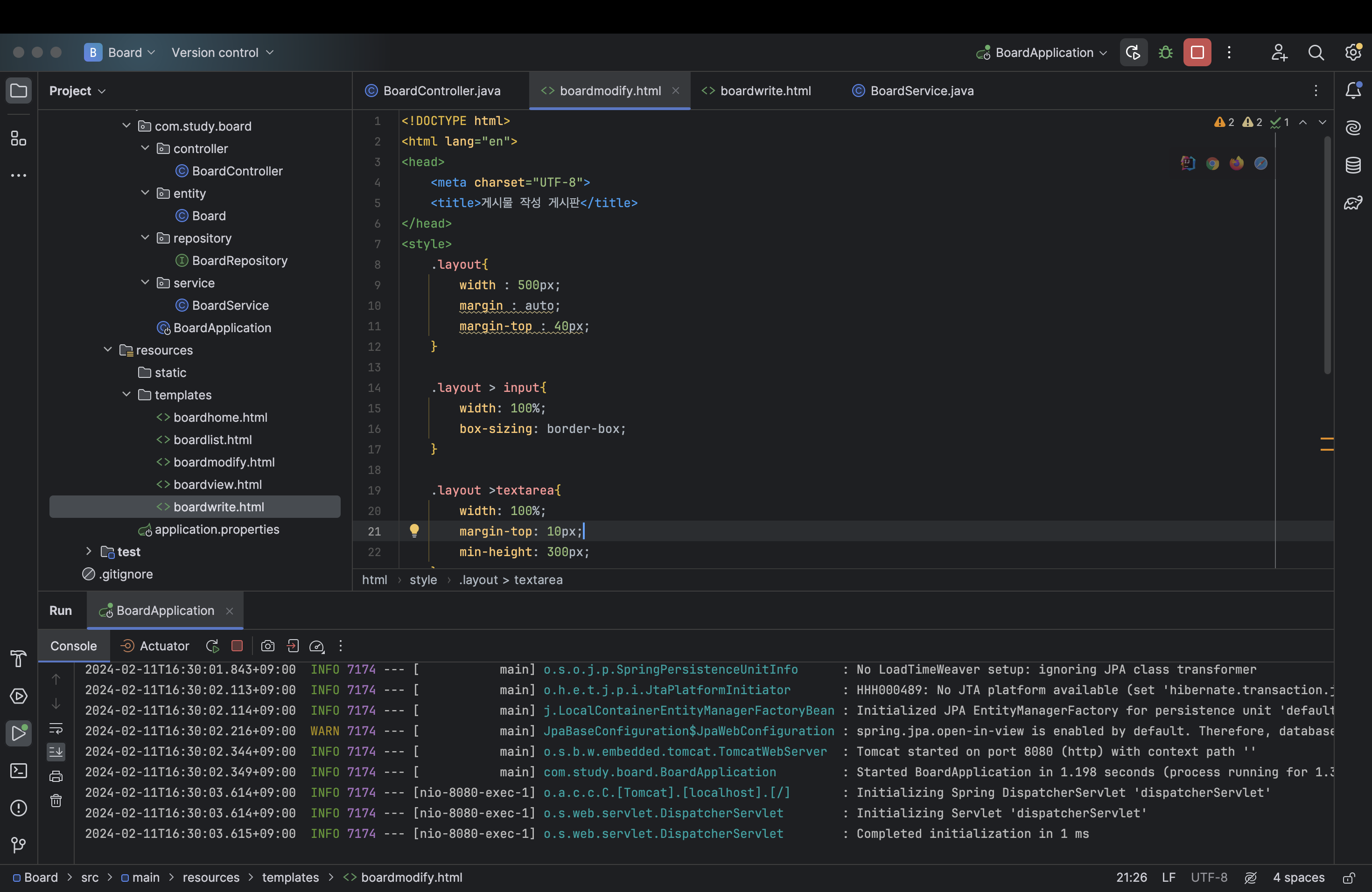
Task: Click the Debug BoardApplication bug icon
Action: (x=1165, y=52)
